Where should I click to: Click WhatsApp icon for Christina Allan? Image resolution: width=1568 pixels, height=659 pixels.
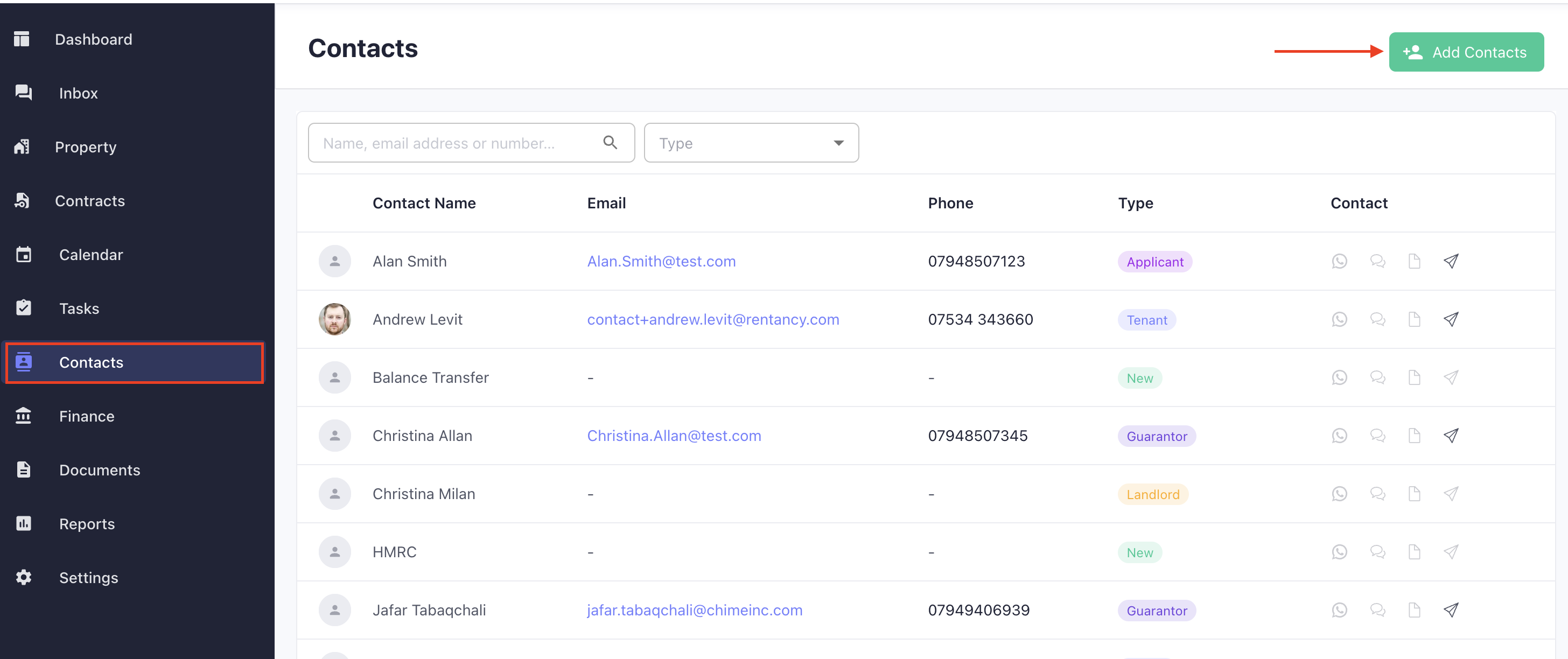pyautogui.click(x=1339, y=436)
